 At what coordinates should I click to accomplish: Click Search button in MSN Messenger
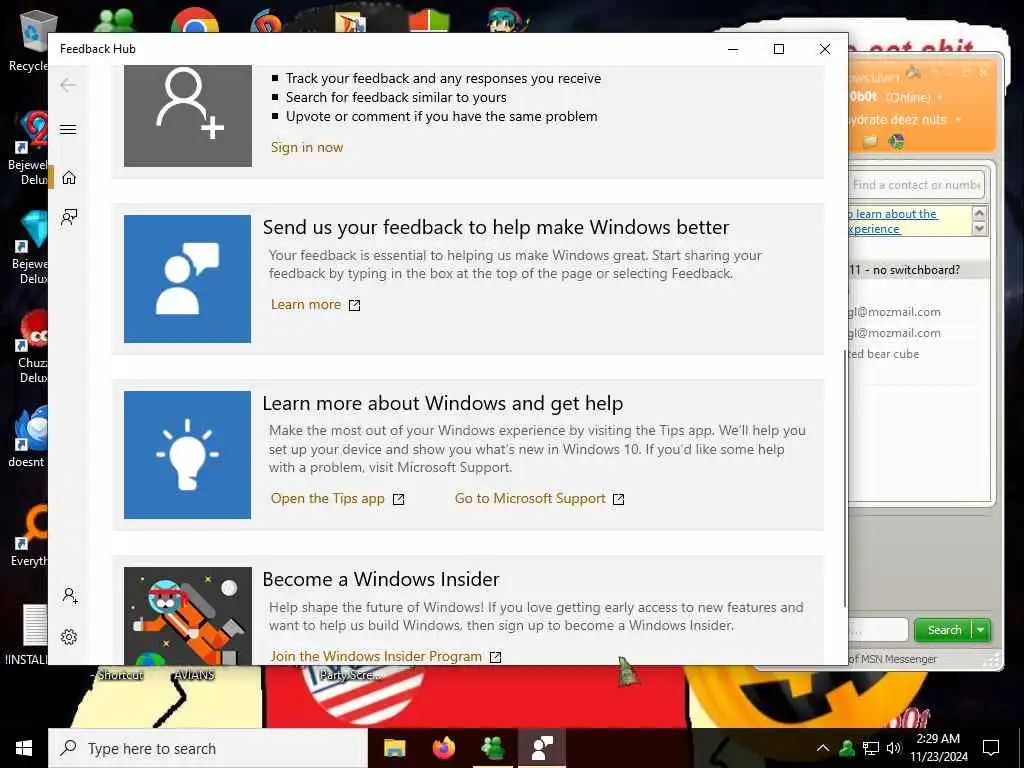944,630
